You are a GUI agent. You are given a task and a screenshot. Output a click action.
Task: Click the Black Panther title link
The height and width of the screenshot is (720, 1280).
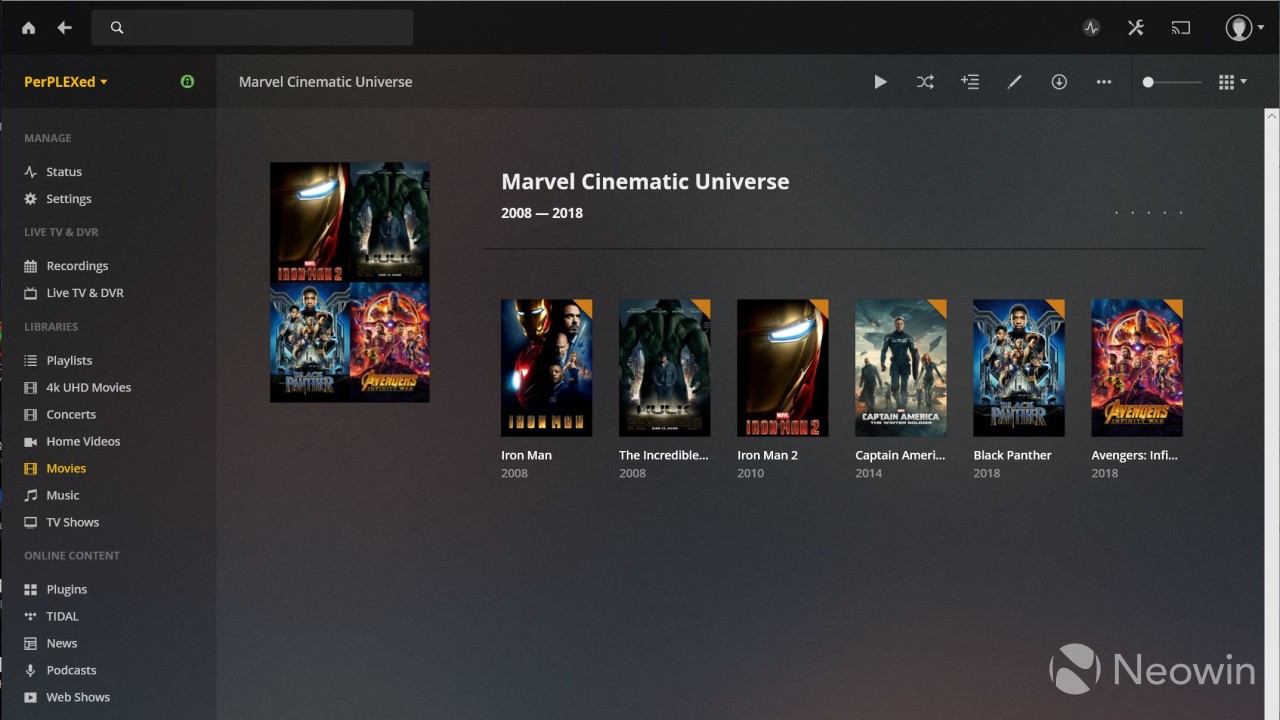click(1012, 455)
